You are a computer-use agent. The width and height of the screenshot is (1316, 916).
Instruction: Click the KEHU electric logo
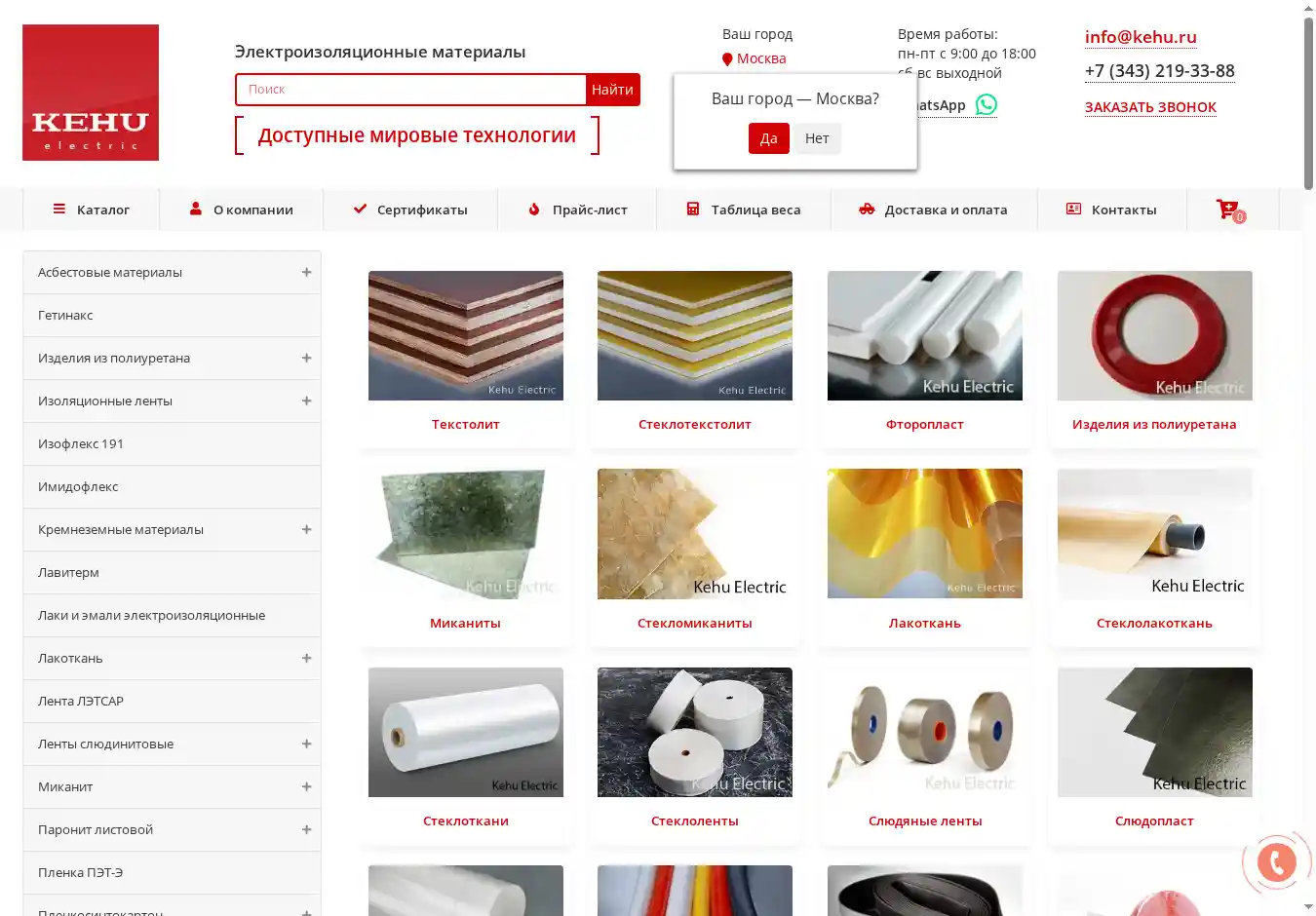91,93
